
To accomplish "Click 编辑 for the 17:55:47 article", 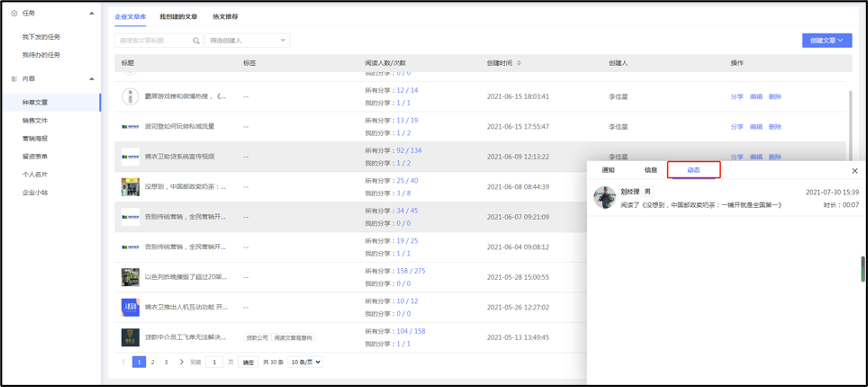I will 756,127.
